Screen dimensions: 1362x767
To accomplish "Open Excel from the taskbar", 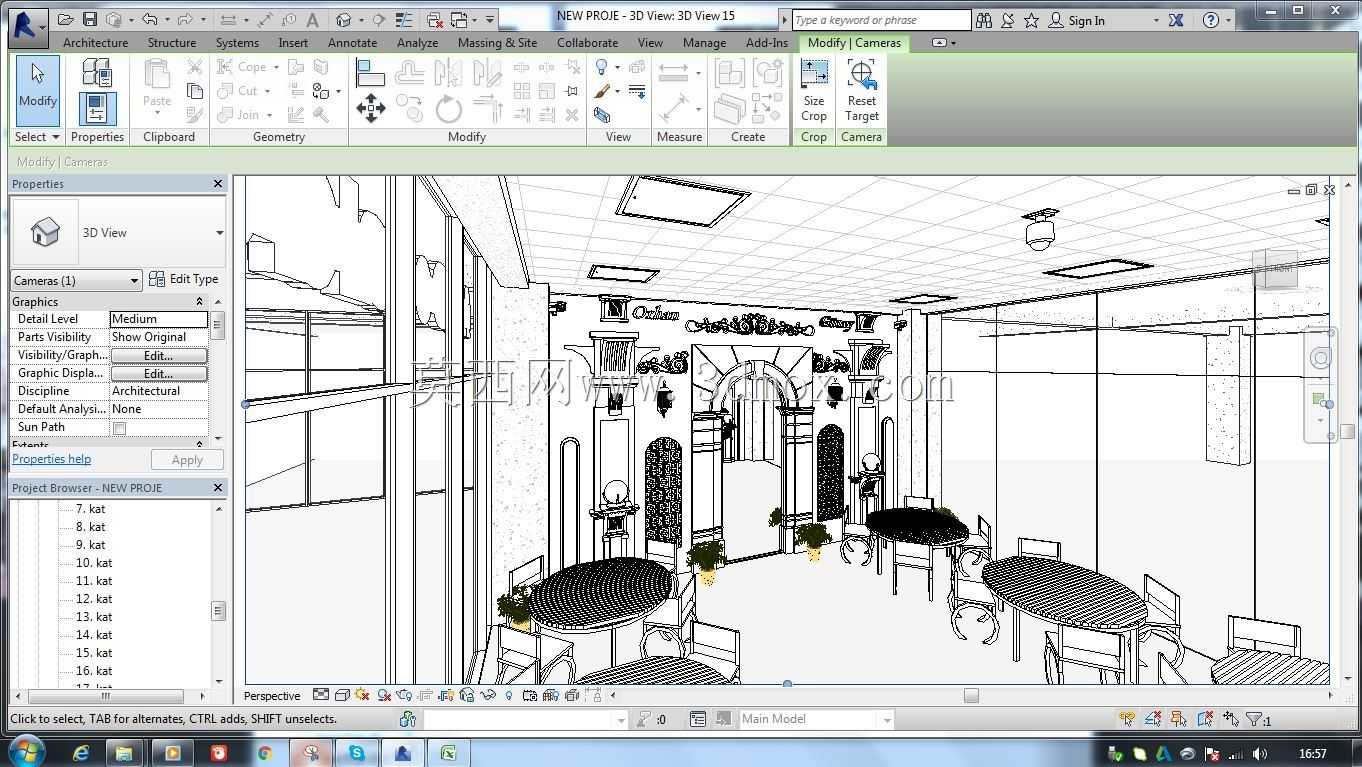I will 448,753.
